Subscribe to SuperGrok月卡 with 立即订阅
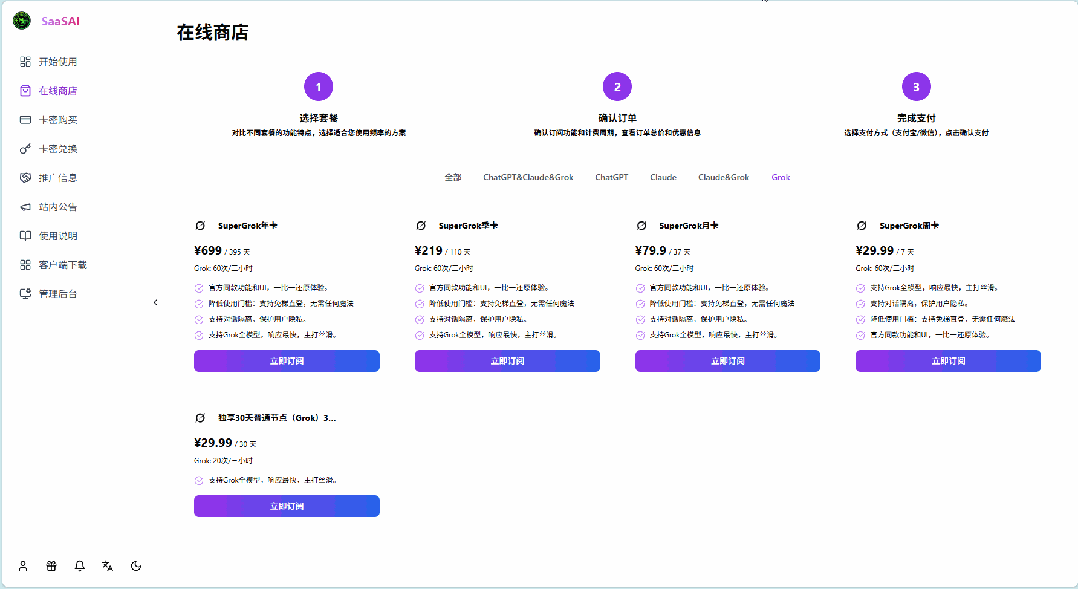 tap(727, 361)
